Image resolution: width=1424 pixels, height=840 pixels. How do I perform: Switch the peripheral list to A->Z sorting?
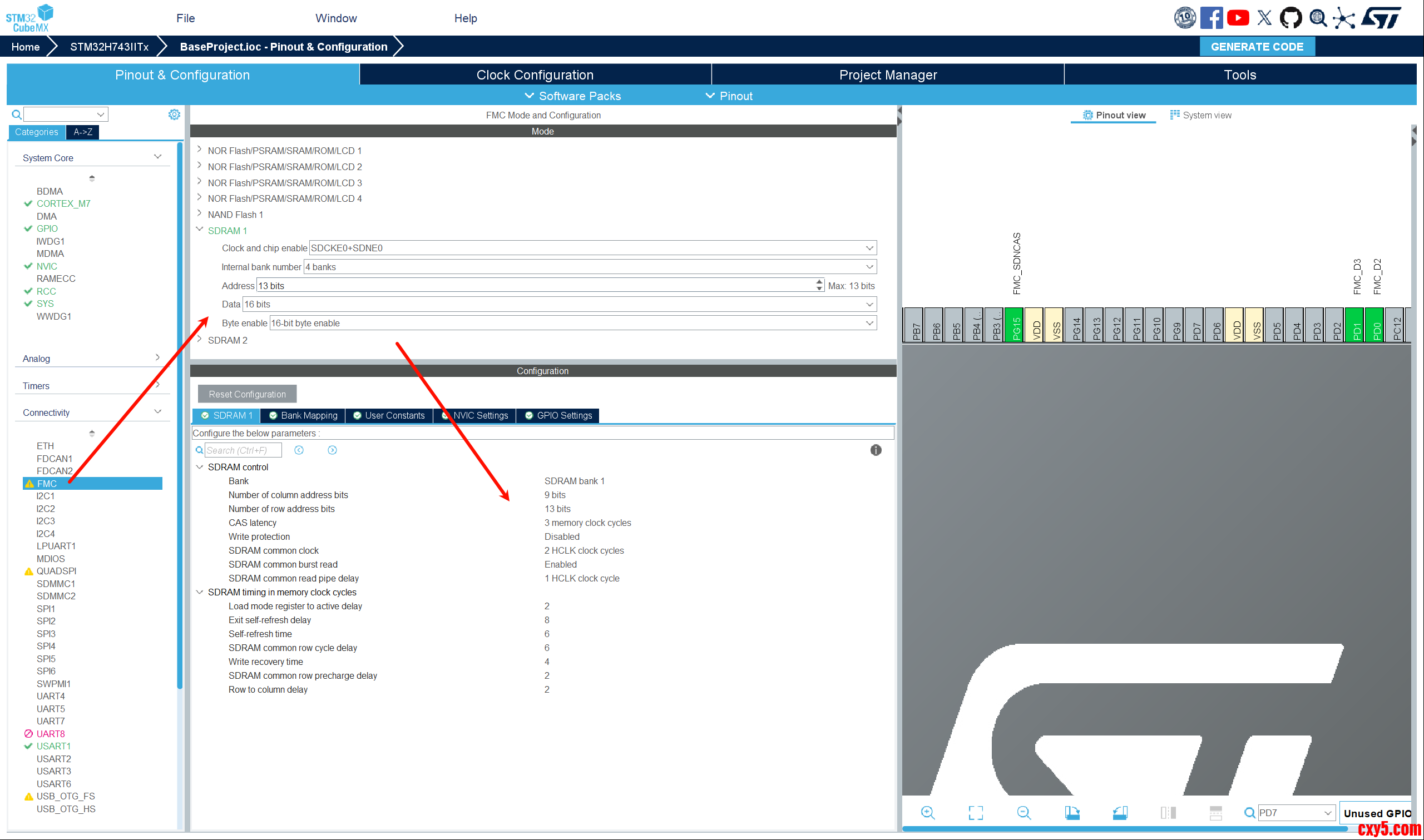coord(83,132)
